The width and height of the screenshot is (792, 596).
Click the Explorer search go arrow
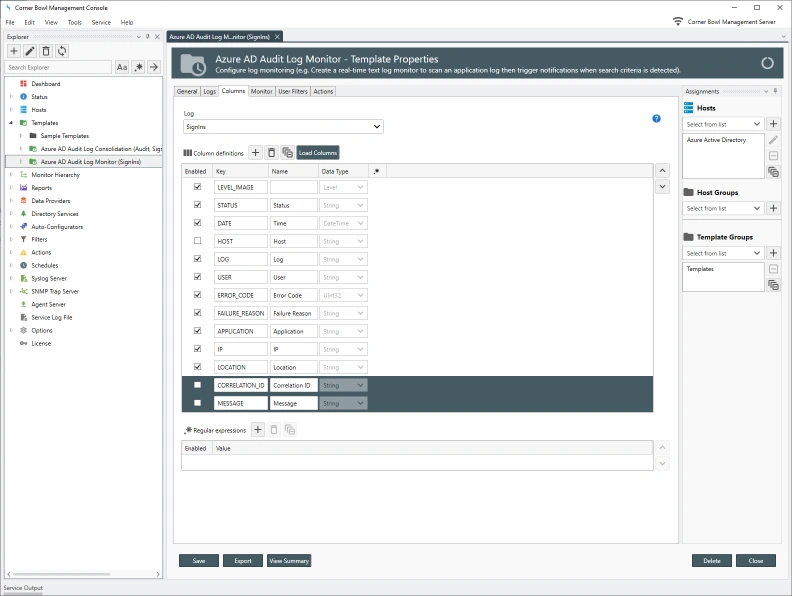click(154, 67)
